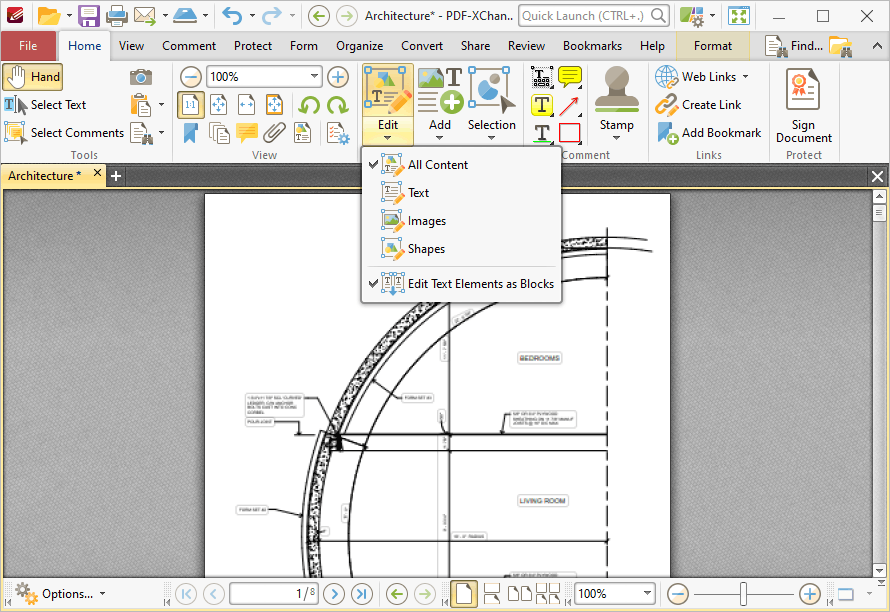This screenshot has width=890, height=612.
Task: Enable single page layout in bottom bar
Action: click(464, 594)
